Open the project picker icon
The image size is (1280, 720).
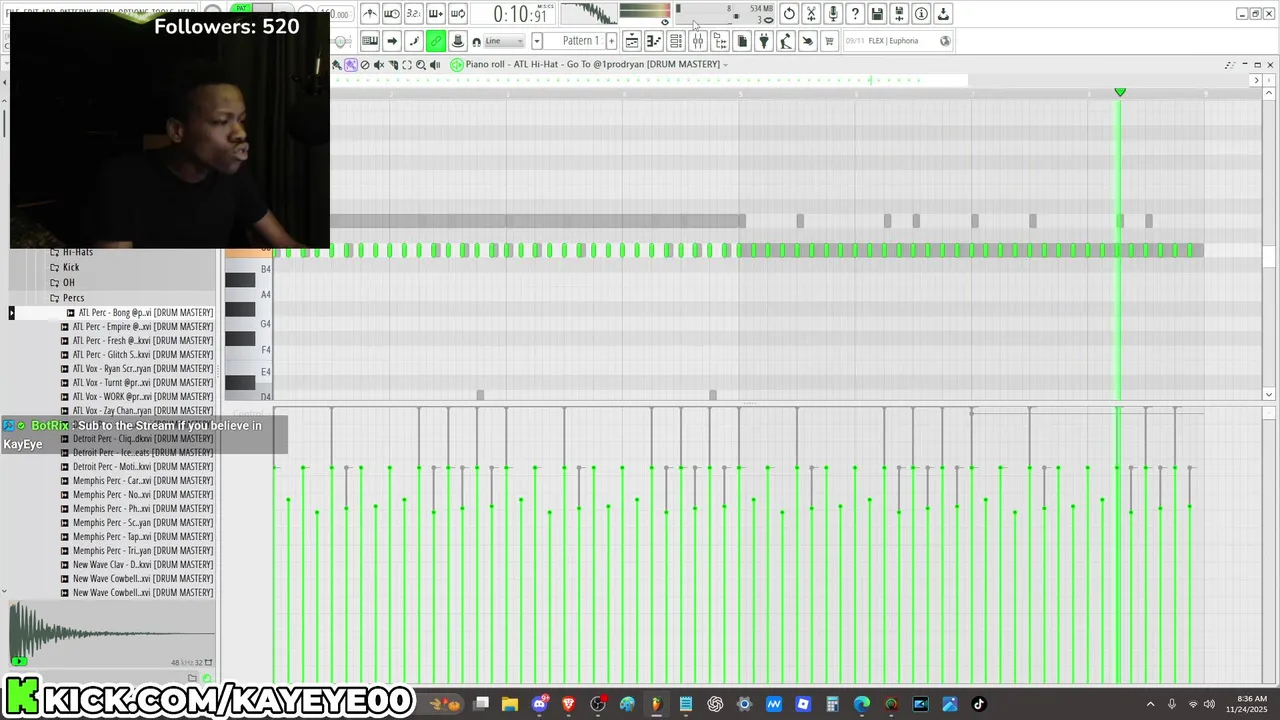[x=742, y=41]
